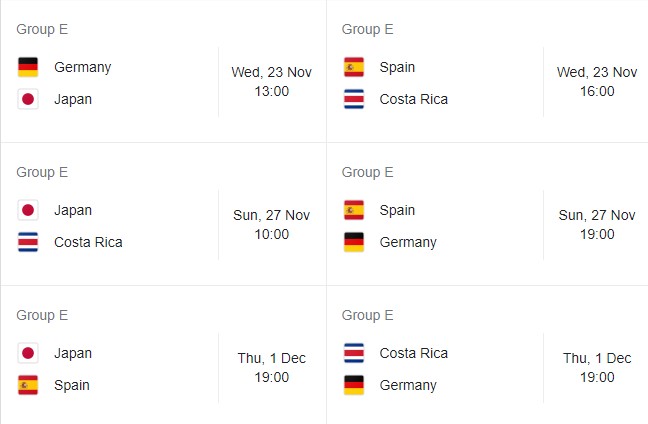Click Costa Rica flag in Wed 16:00 match
The image size is (648, 424).
tap(354, 99)
